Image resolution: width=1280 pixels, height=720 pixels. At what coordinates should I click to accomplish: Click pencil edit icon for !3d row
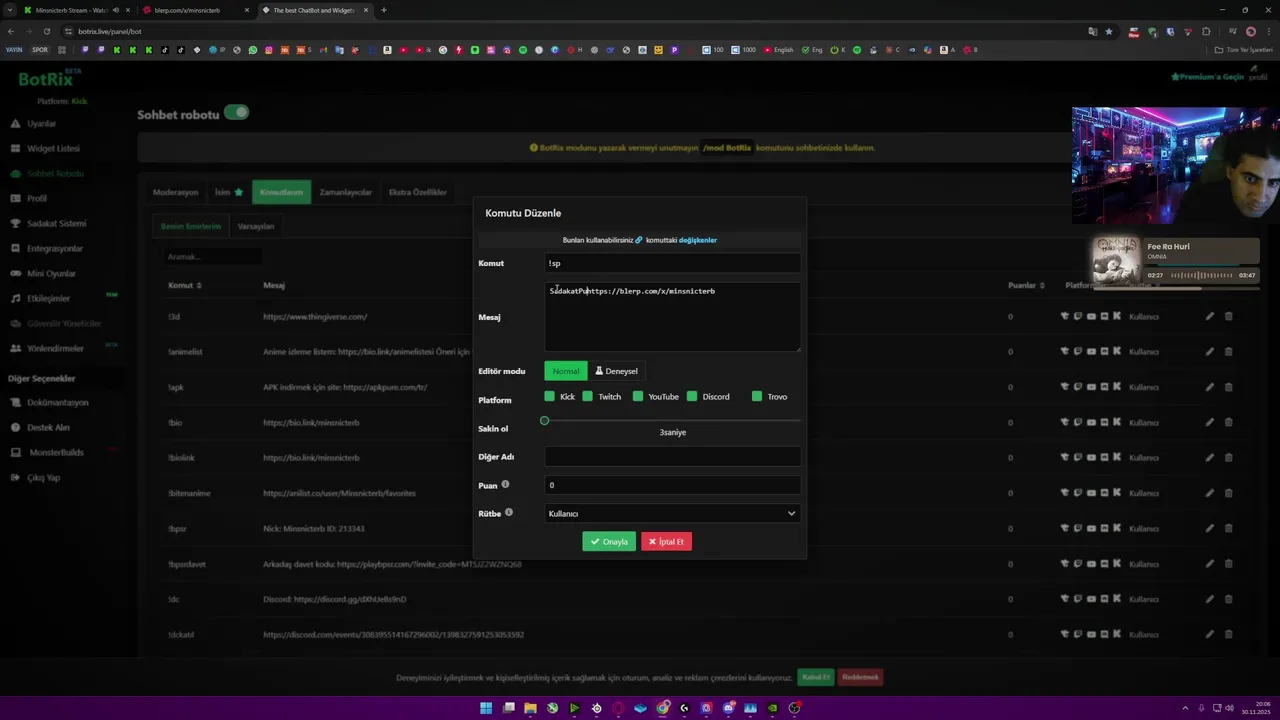(x=1209, y=316)
